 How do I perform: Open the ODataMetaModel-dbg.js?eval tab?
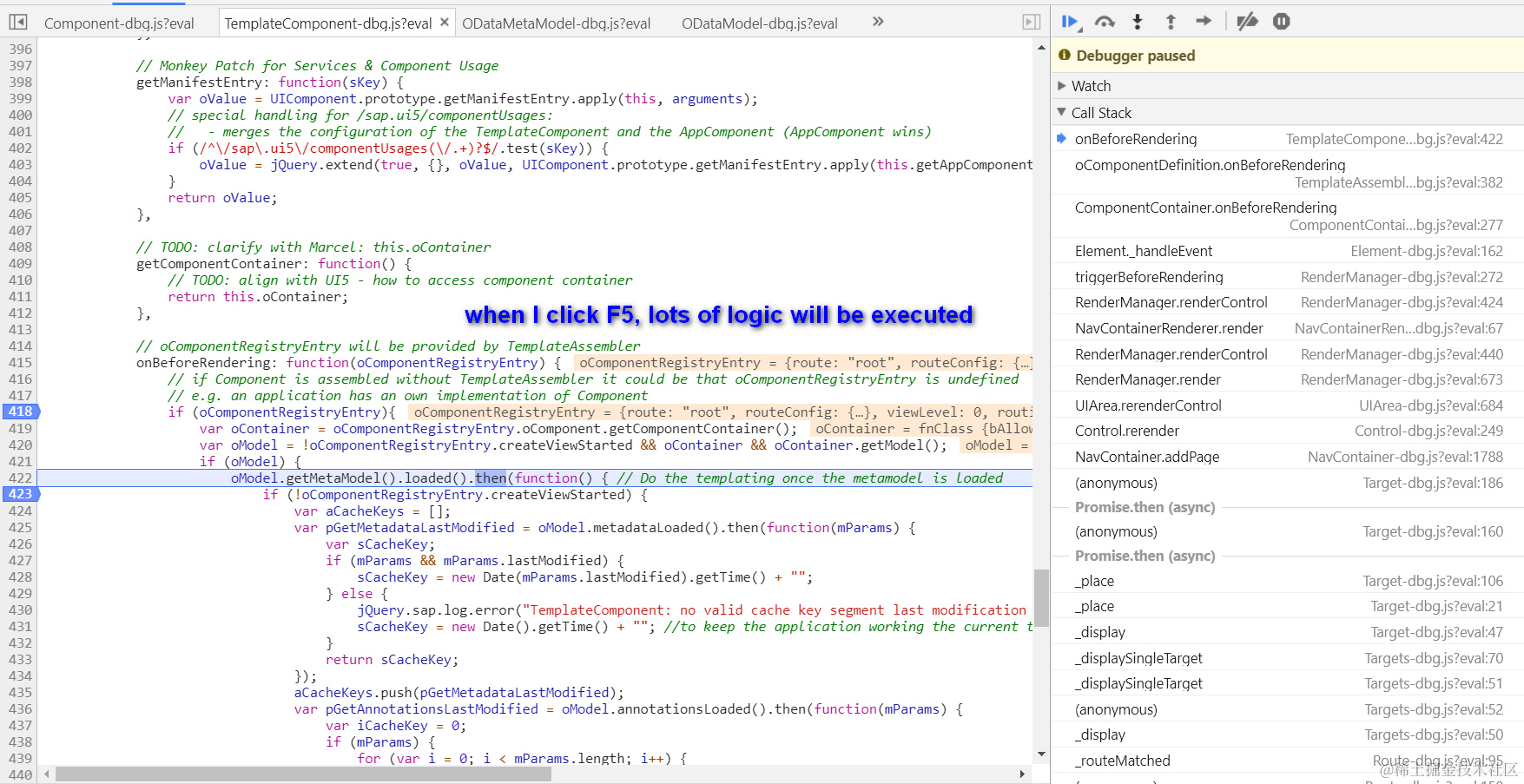tap(556, 23)
